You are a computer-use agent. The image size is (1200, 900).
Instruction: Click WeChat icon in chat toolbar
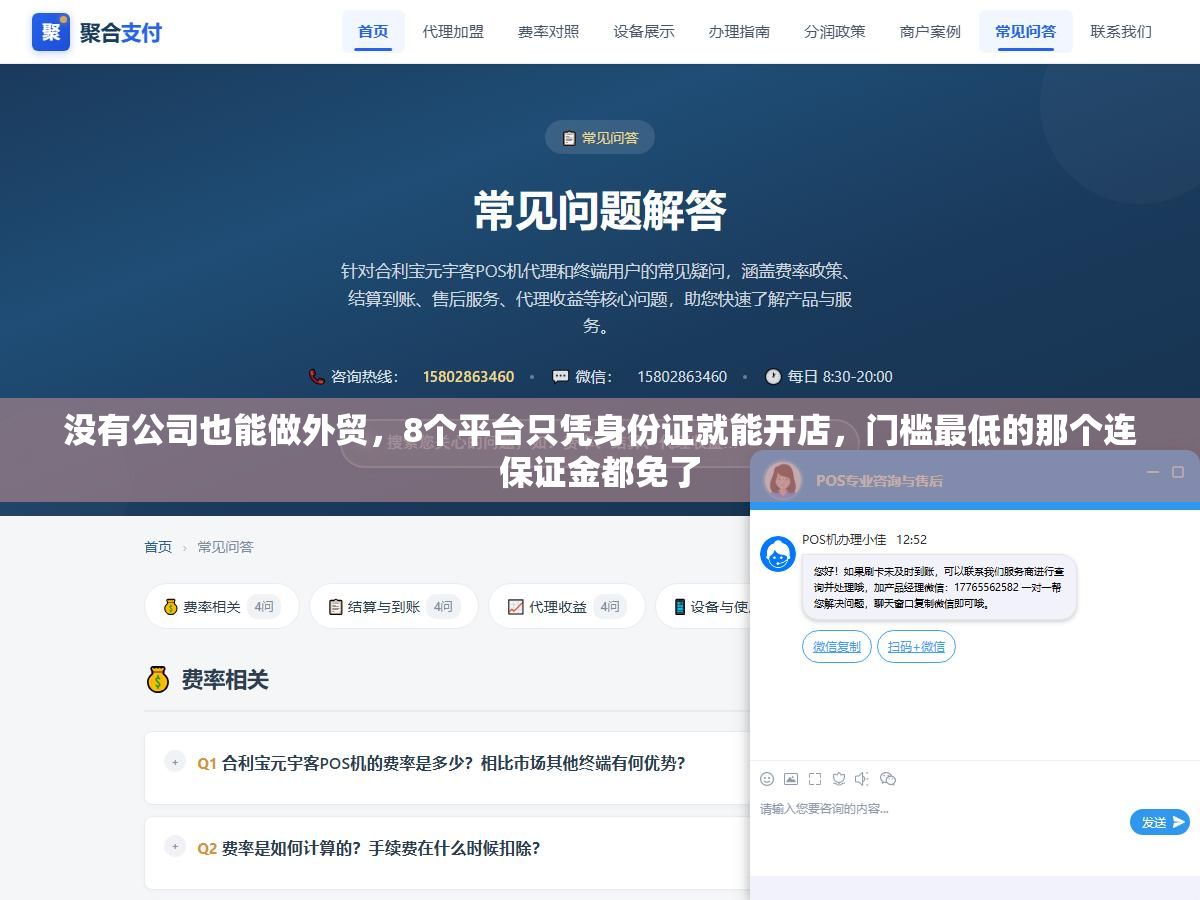tap(888, 779)
